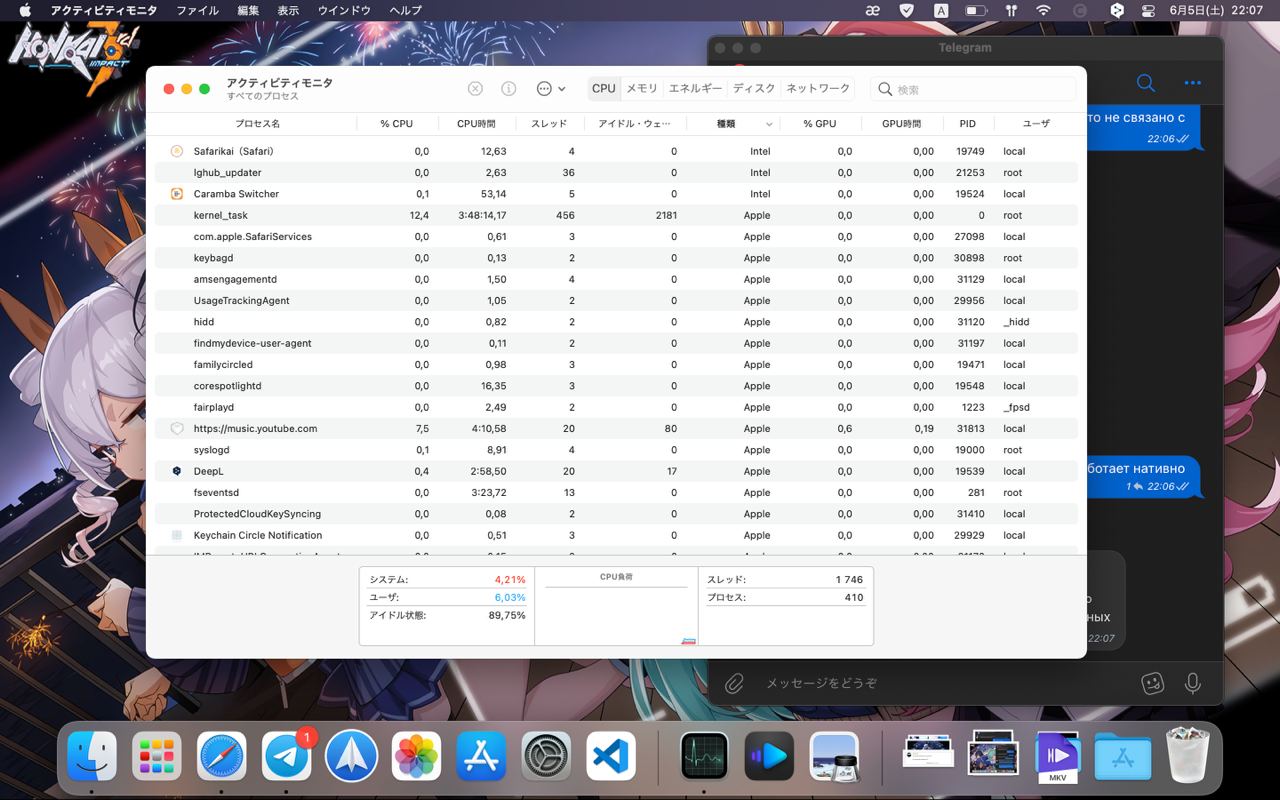Open the 表示 menu
1280x800 pixels.
[x=288, y=10]
